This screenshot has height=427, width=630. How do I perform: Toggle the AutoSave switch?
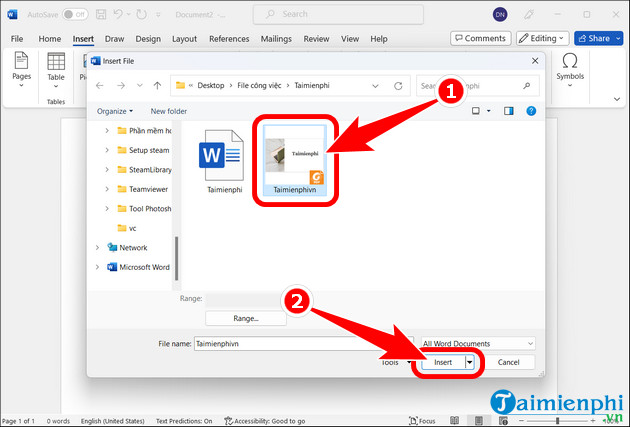pos(75,14)
